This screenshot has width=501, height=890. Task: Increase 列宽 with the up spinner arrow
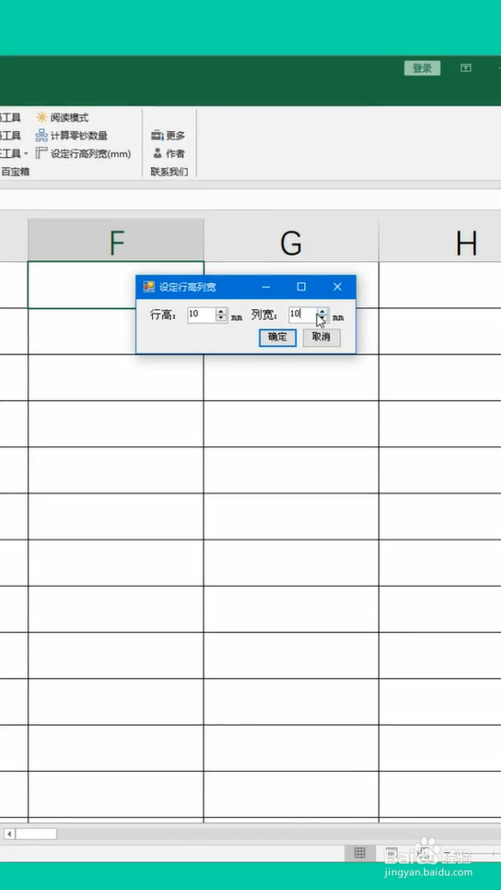322,311
